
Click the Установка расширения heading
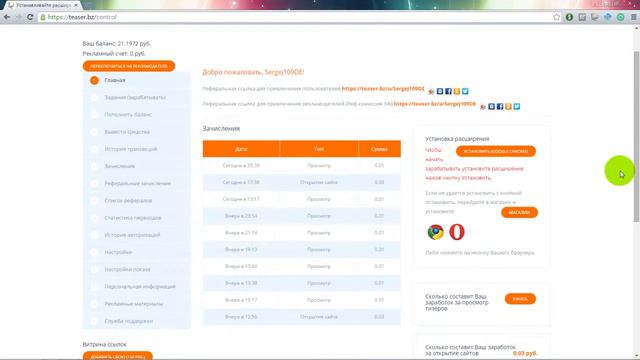tap(457, 139)
